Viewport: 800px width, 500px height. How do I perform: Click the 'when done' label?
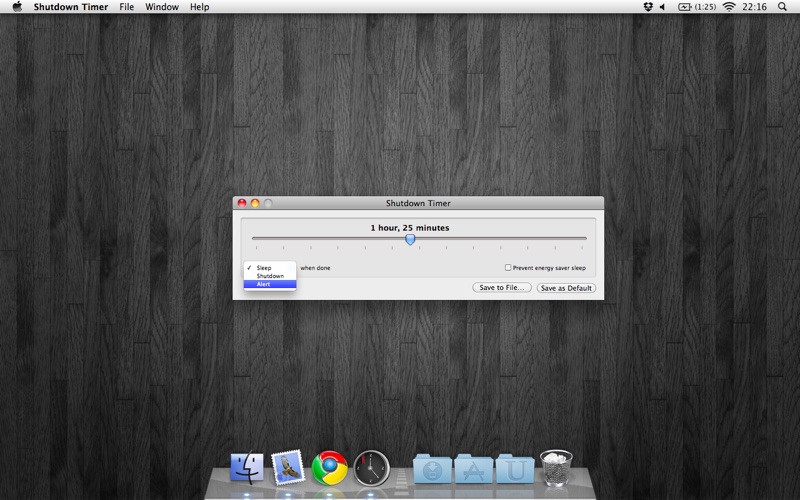pos(315,268)
